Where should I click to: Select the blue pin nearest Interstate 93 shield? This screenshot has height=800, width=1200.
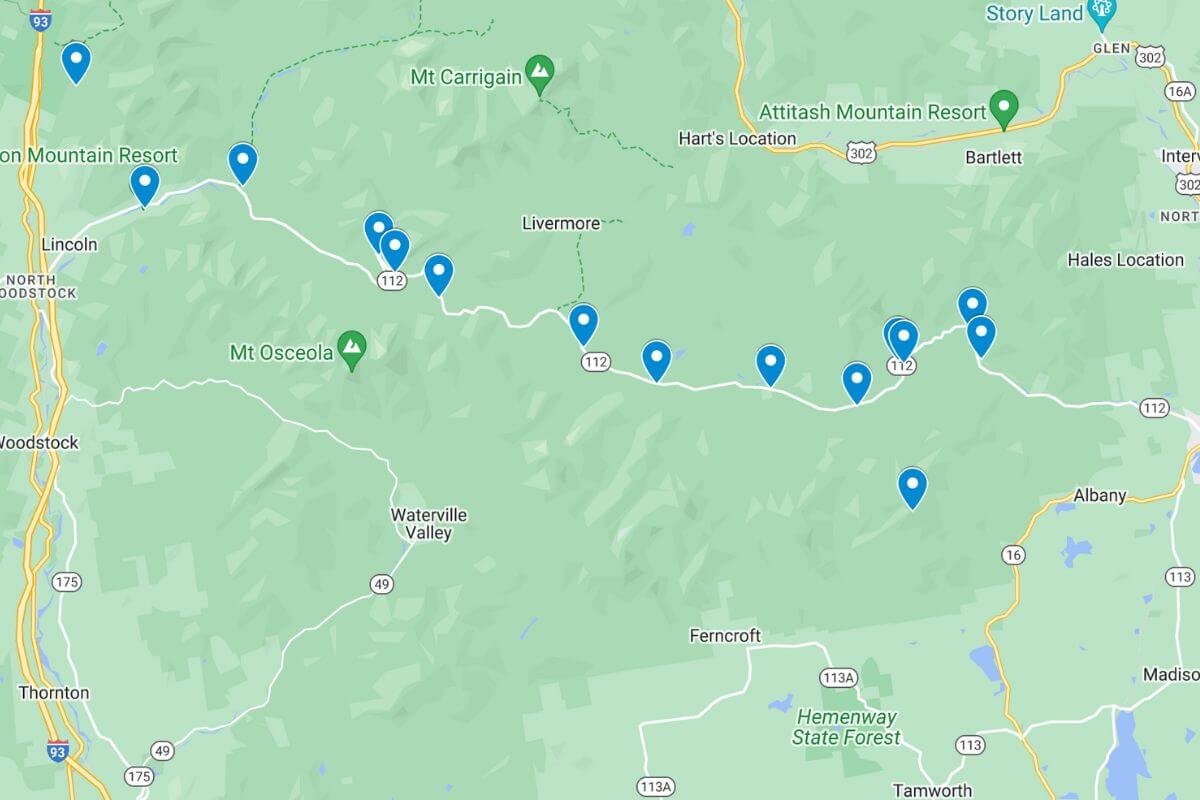[76, 62]
